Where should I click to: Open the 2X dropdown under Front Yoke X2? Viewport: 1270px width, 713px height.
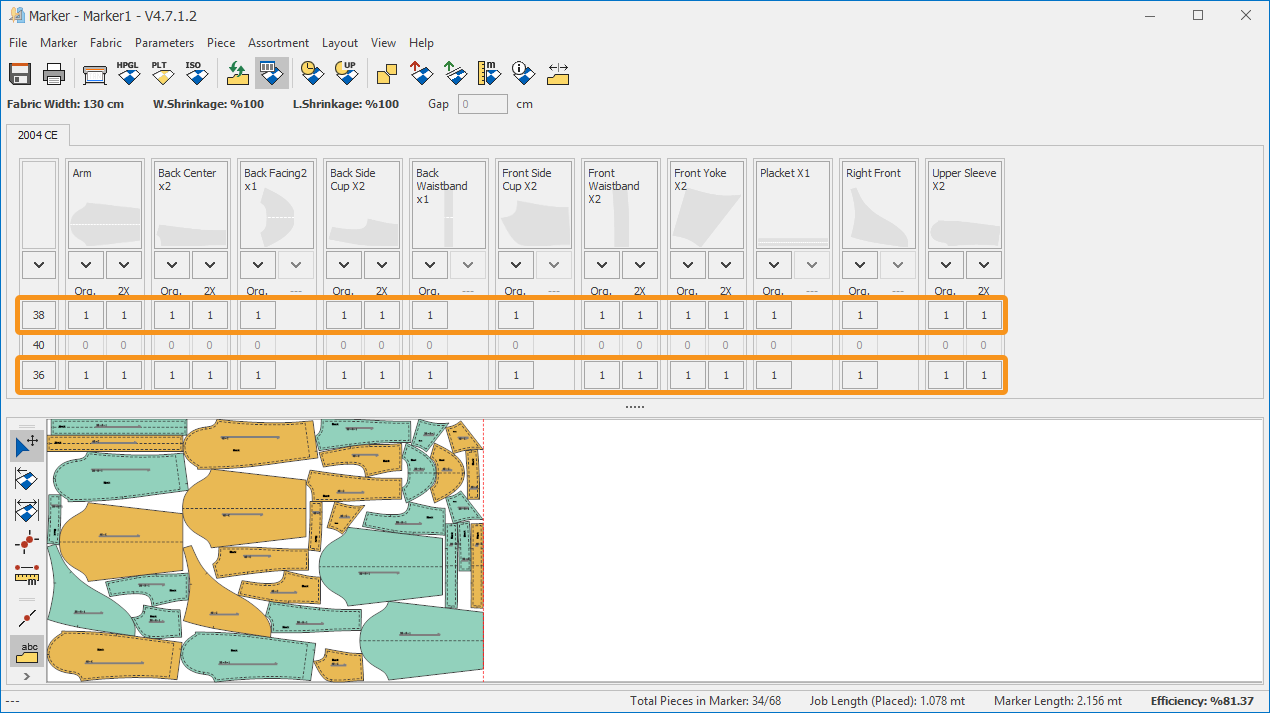pos(726,265)
